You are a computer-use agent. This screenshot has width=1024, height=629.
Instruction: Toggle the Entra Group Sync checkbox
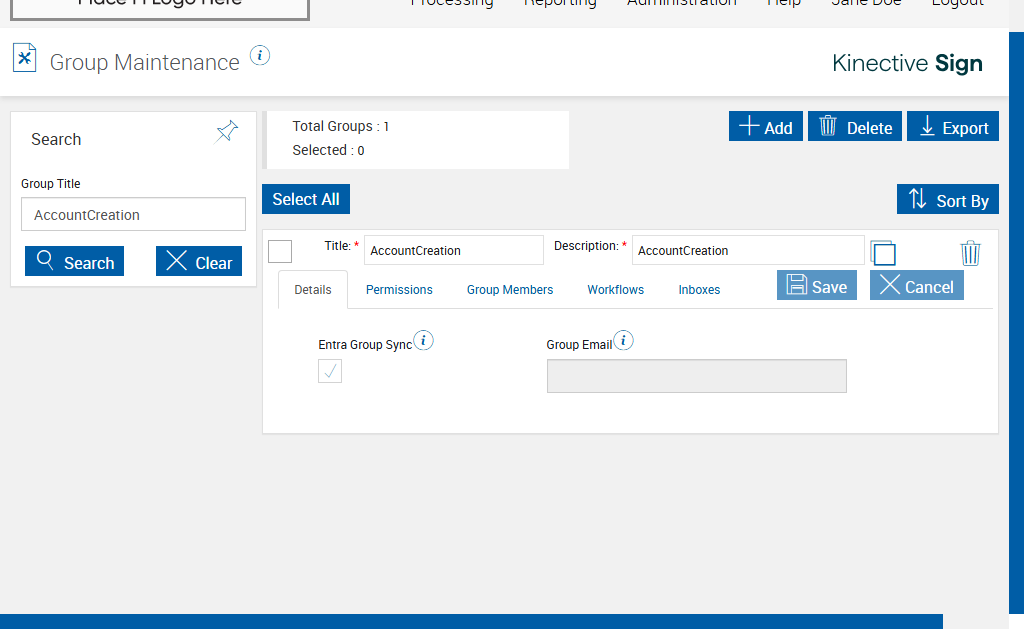[330, 371]
